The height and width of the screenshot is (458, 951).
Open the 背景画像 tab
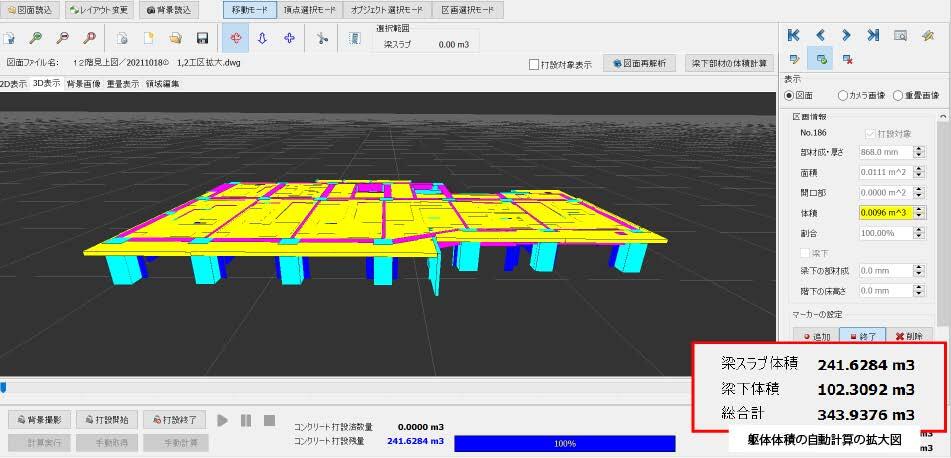click(83, 84)
